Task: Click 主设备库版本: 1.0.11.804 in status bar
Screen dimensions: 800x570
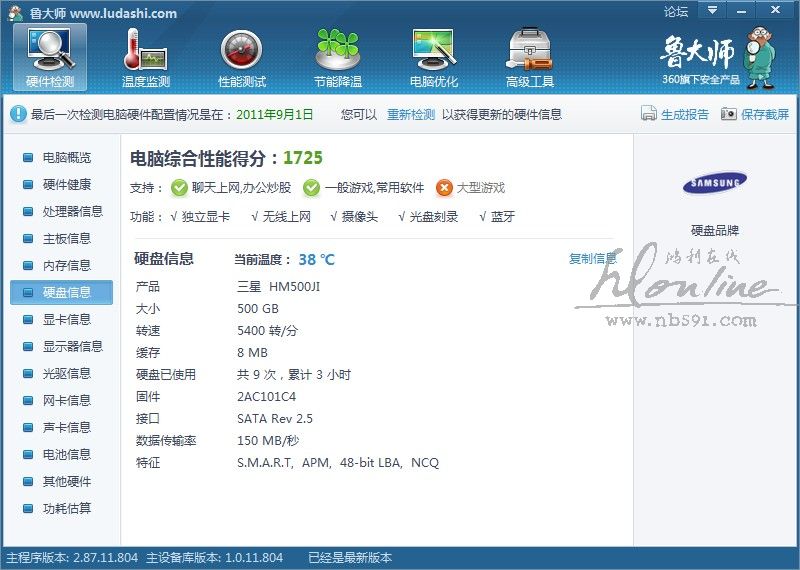Action: [x=214, y=558]
